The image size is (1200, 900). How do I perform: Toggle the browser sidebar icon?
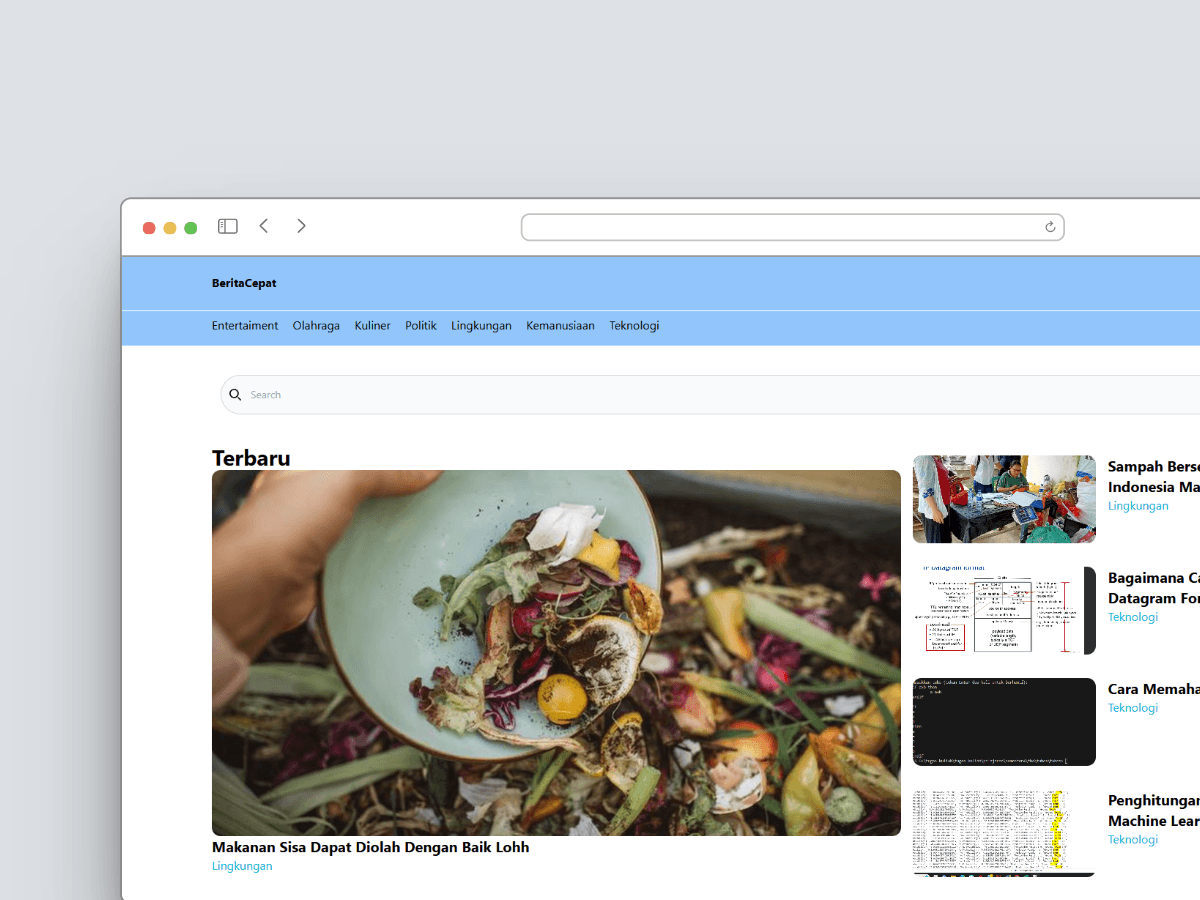[228, 226]
